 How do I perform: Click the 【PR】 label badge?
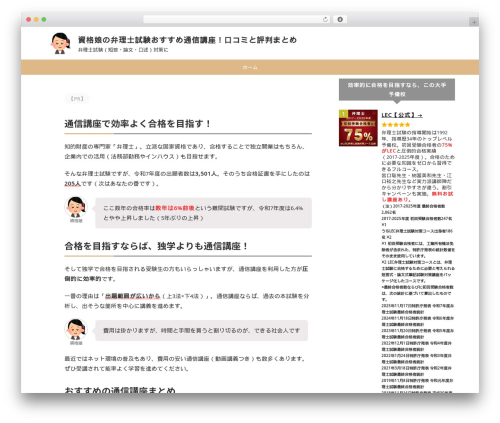pos(77,99)
